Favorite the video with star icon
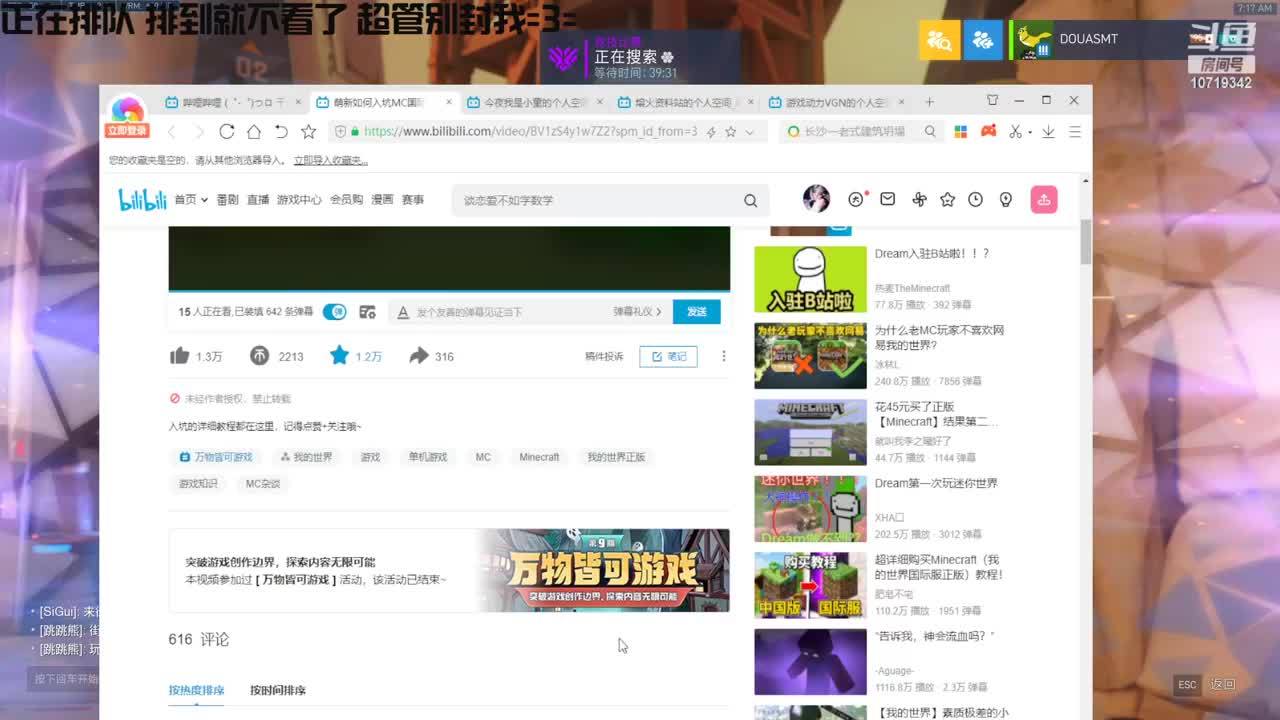 339,356
